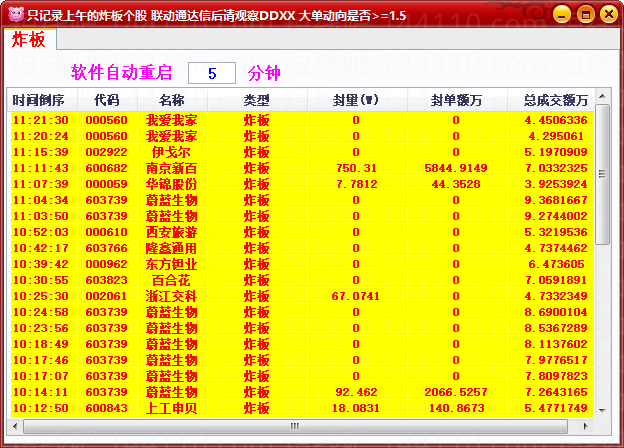Image resolution: width=624 pixels, height=448 pixels.
Task: Click total turnover 9.2744002
Action: (556, 216)
